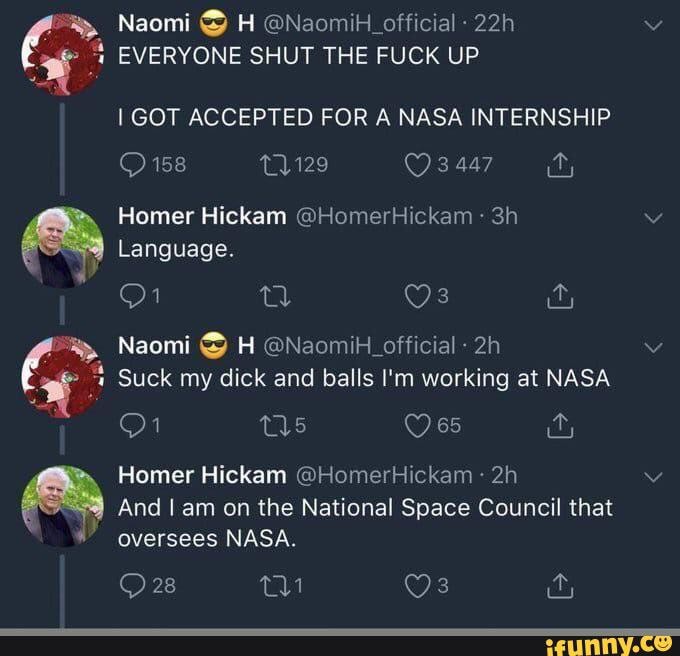Image resolution: width=680 pixels, height=656 pixels.
Task: View Homer Hickam's avatar on "Language." tweet
Action: coord(62,246)
